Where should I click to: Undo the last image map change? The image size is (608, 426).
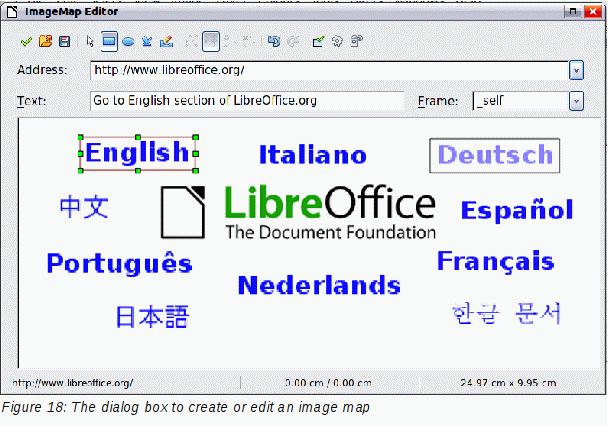(x=274, y=41)
